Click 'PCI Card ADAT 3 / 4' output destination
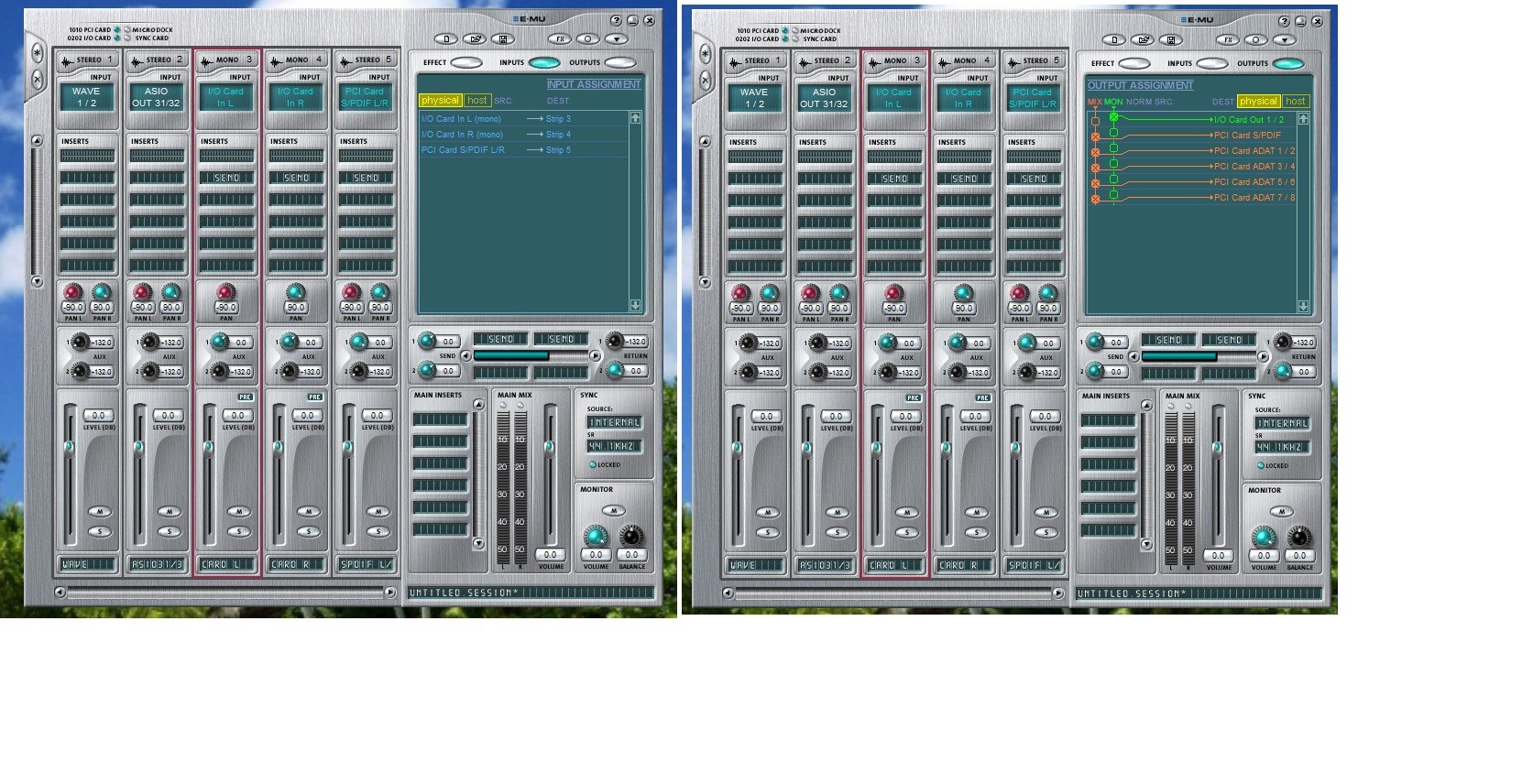1533x784 pixels. (1254, 167)
